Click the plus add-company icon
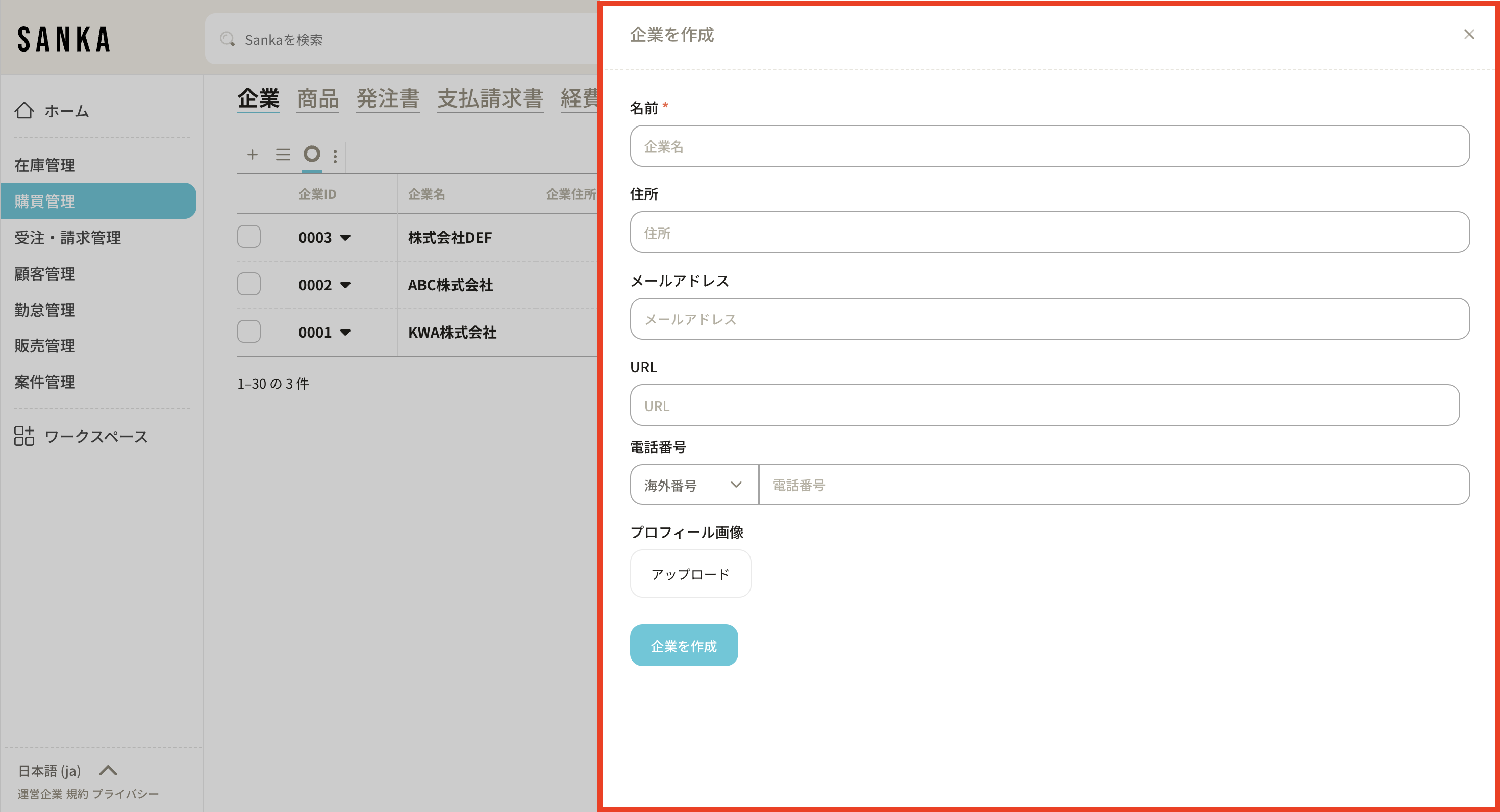Image resolution: width=1500 pixels, height=812 pixels. 252,155
